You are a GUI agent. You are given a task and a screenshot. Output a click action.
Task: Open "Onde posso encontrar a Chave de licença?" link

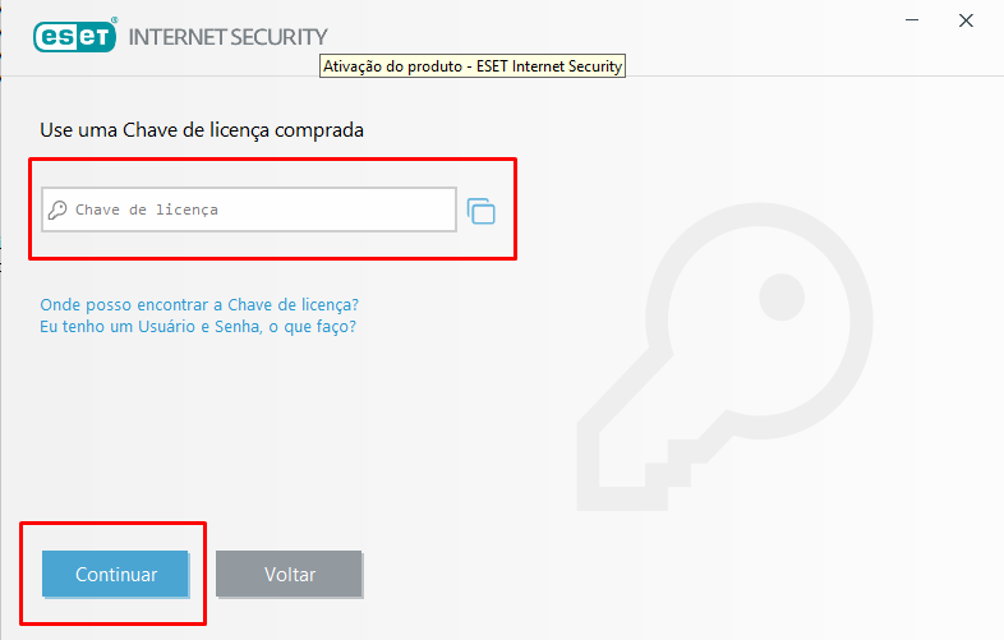tap(199, 304)
